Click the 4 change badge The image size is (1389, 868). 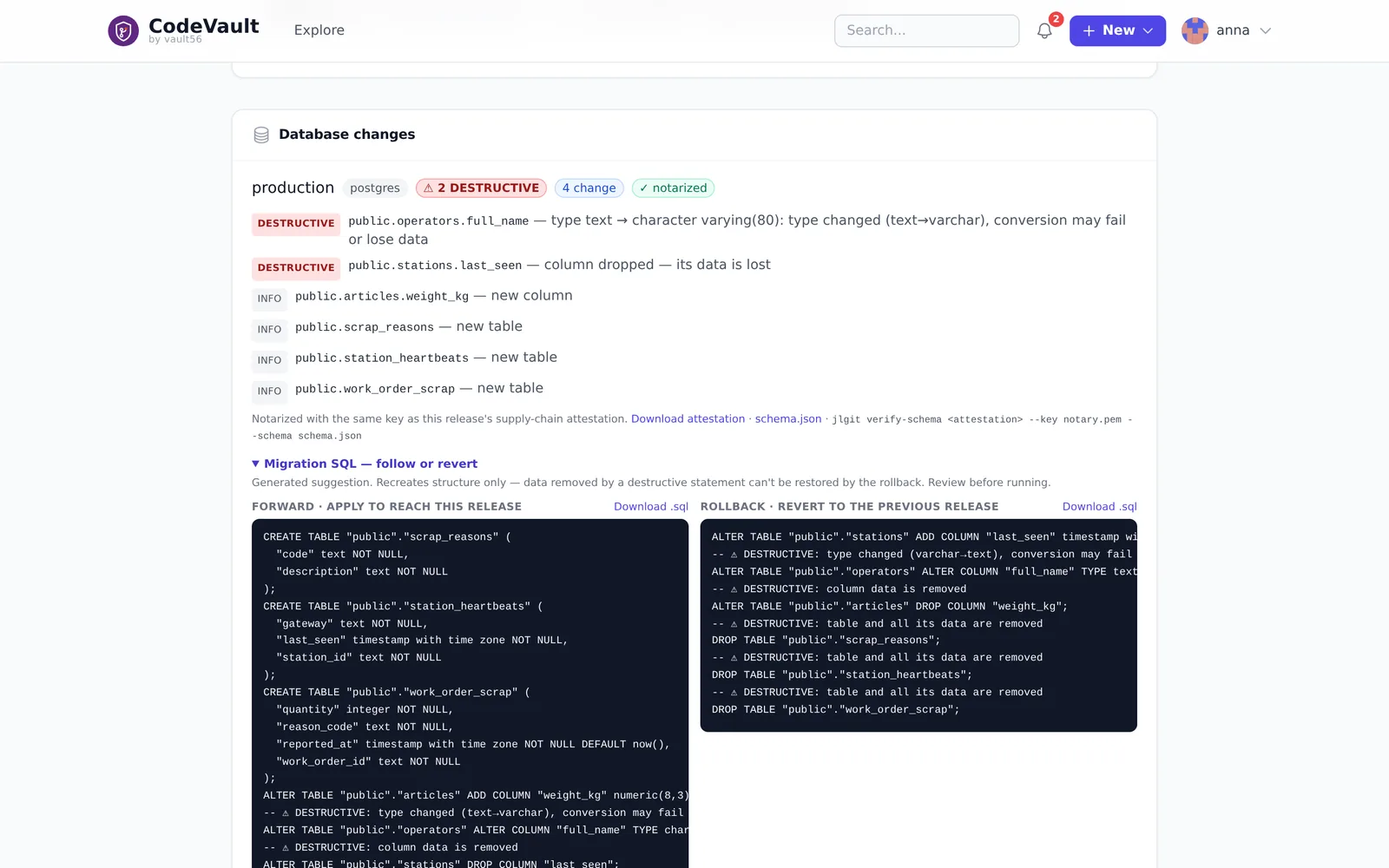point(589,188)
